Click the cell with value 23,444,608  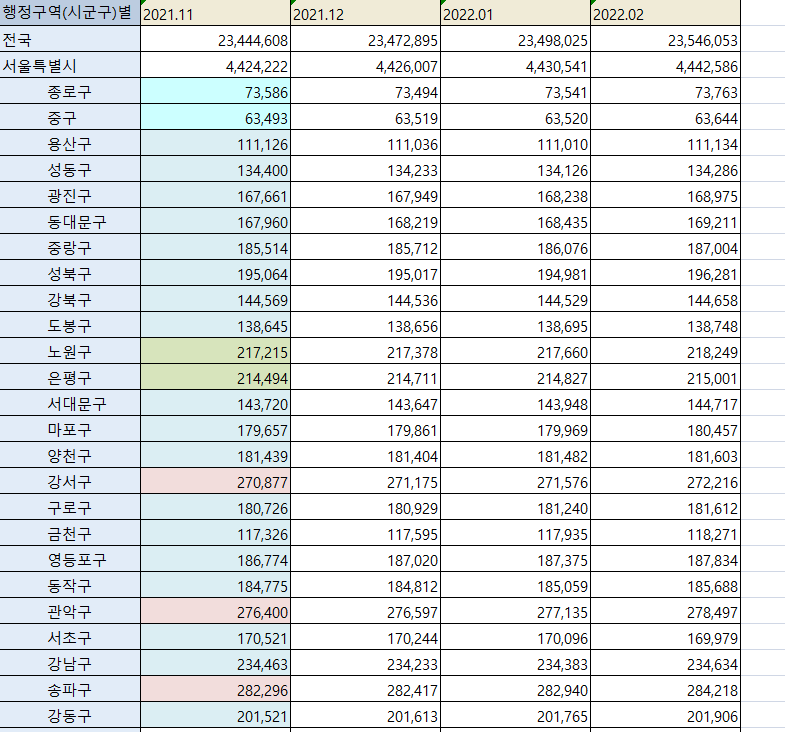[x=215, y=39]
